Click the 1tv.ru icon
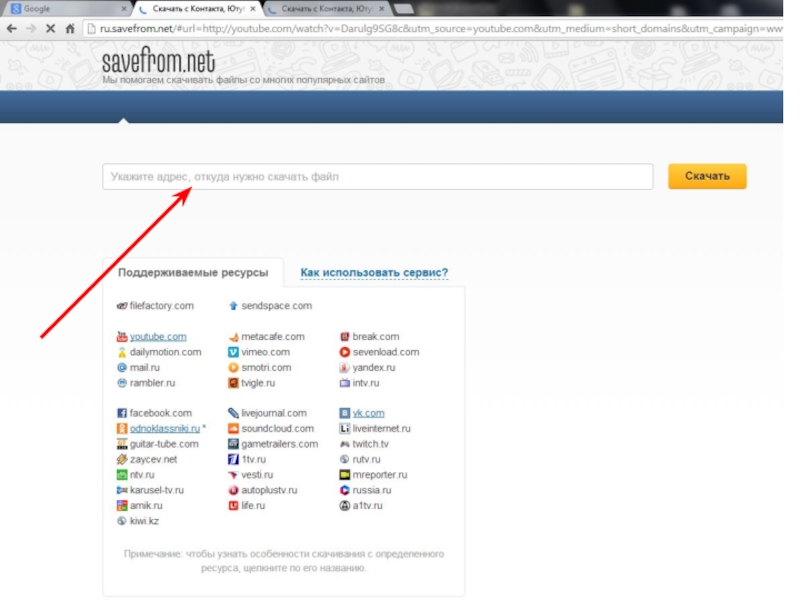 pyautogui.click(x=233, y=459)
